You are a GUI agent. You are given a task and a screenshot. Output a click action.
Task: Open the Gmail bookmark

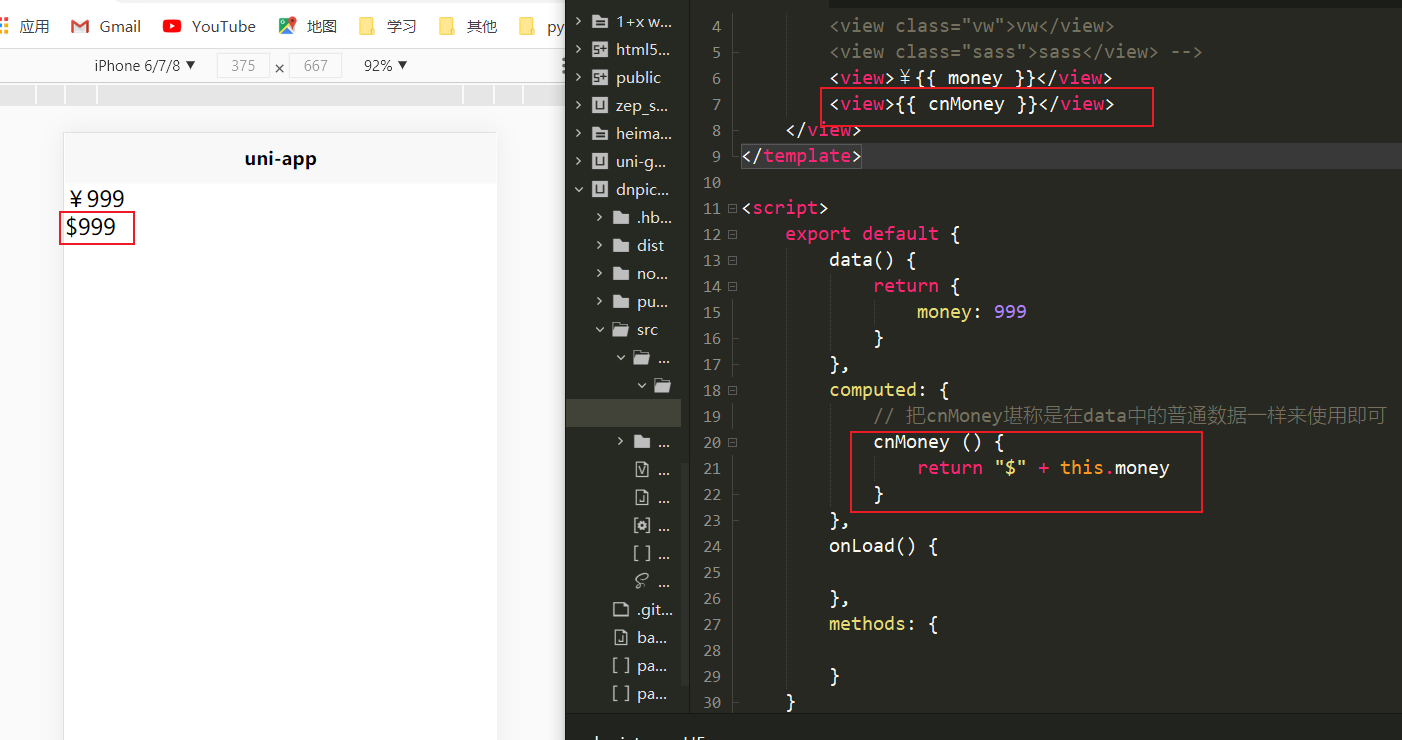pyautogui.click(x=106, y=26)
